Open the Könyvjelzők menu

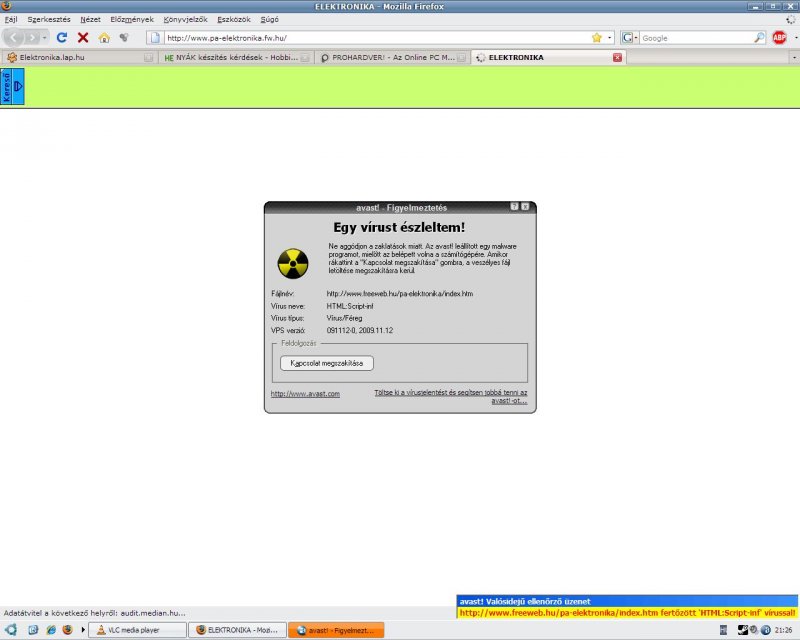pos(185,19)
